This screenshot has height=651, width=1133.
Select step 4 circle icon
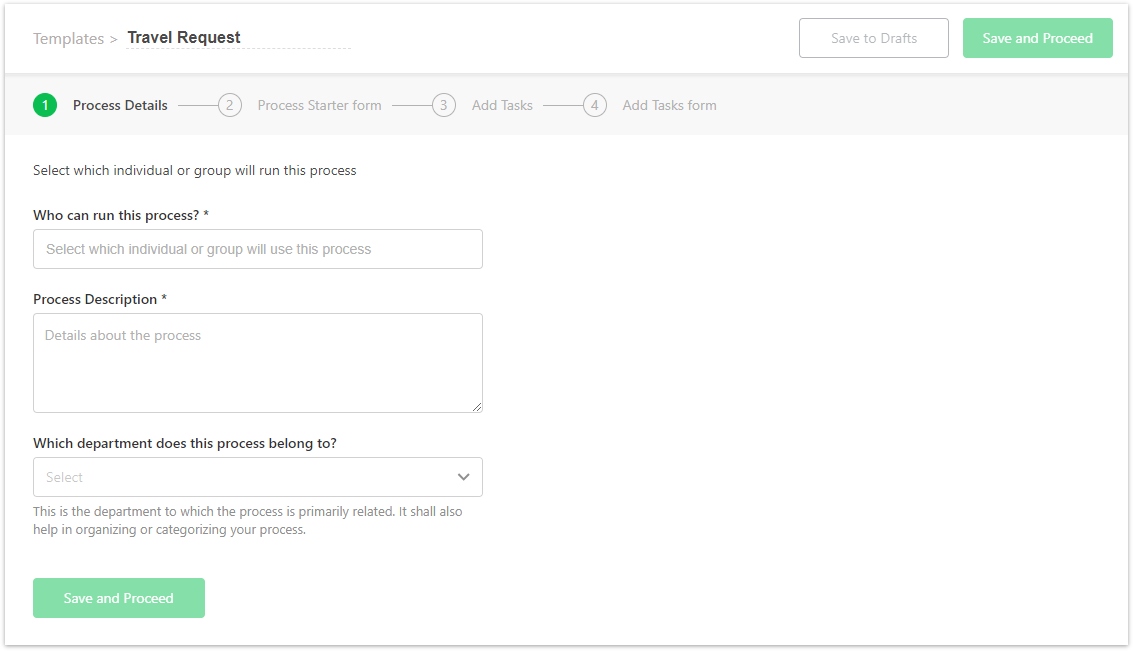(x=595, y=105)
